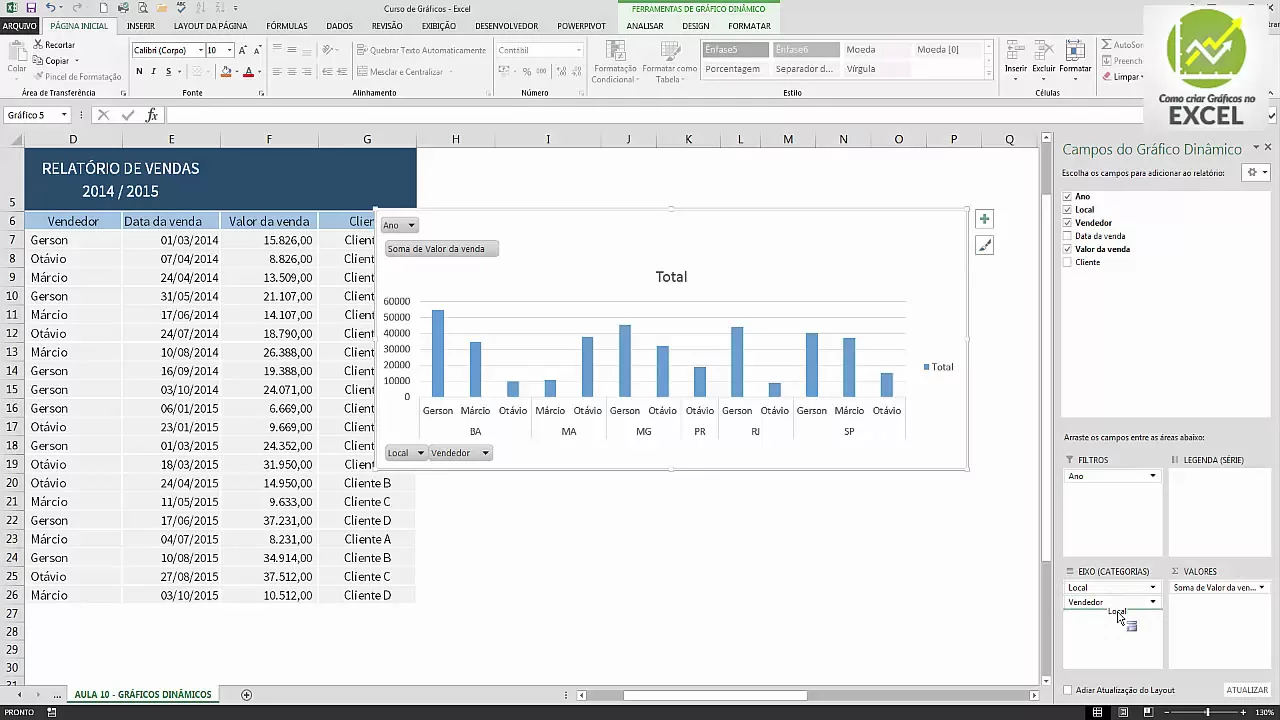
Task: Apply the Ênfase5 cell style
Action: click(x=735, y=49)
